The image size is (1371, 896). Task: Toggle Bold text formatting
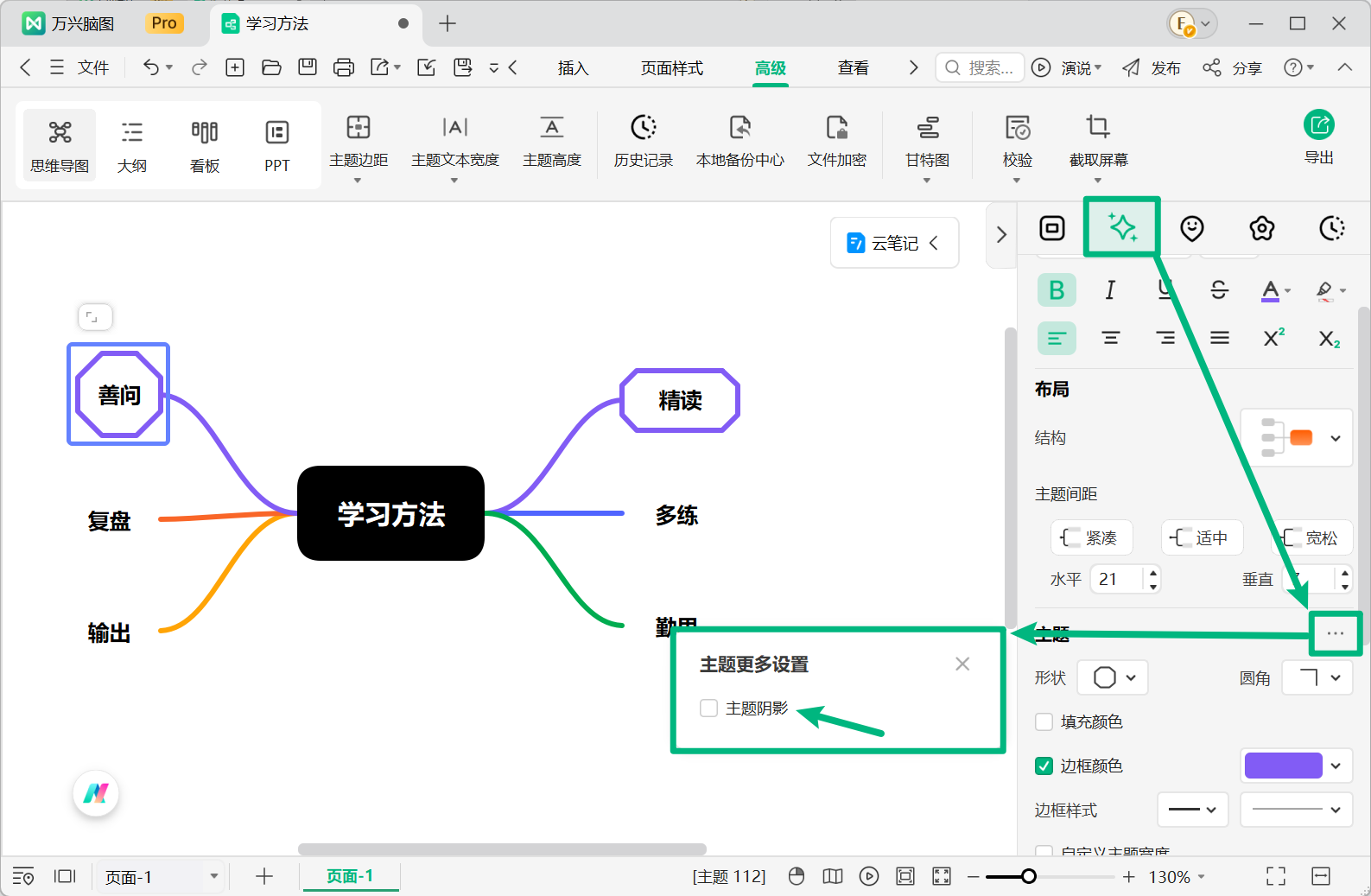point(1057,290)
